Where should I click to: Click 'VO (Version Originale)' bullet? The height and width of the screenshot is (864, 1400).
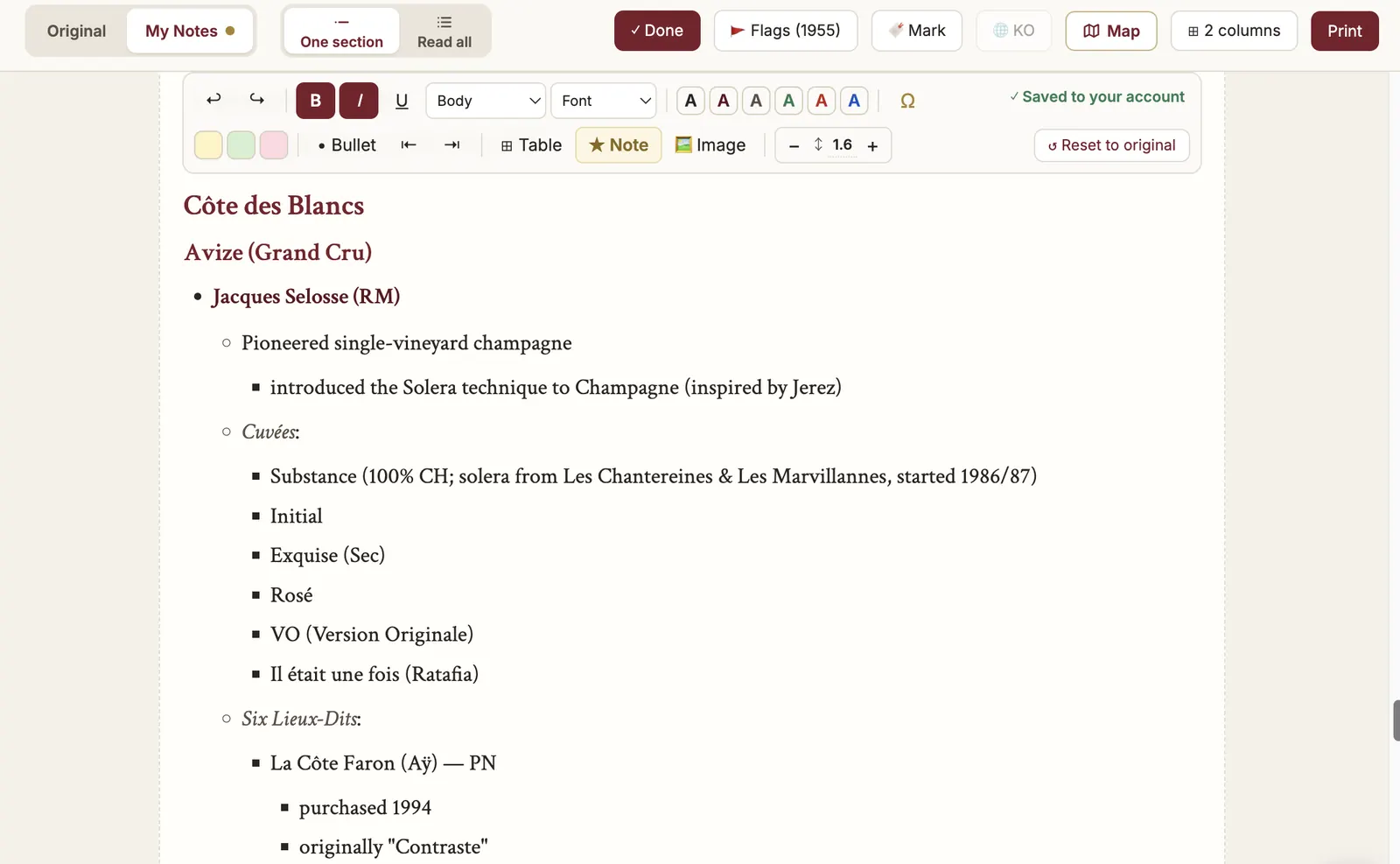tap(372, 635)
